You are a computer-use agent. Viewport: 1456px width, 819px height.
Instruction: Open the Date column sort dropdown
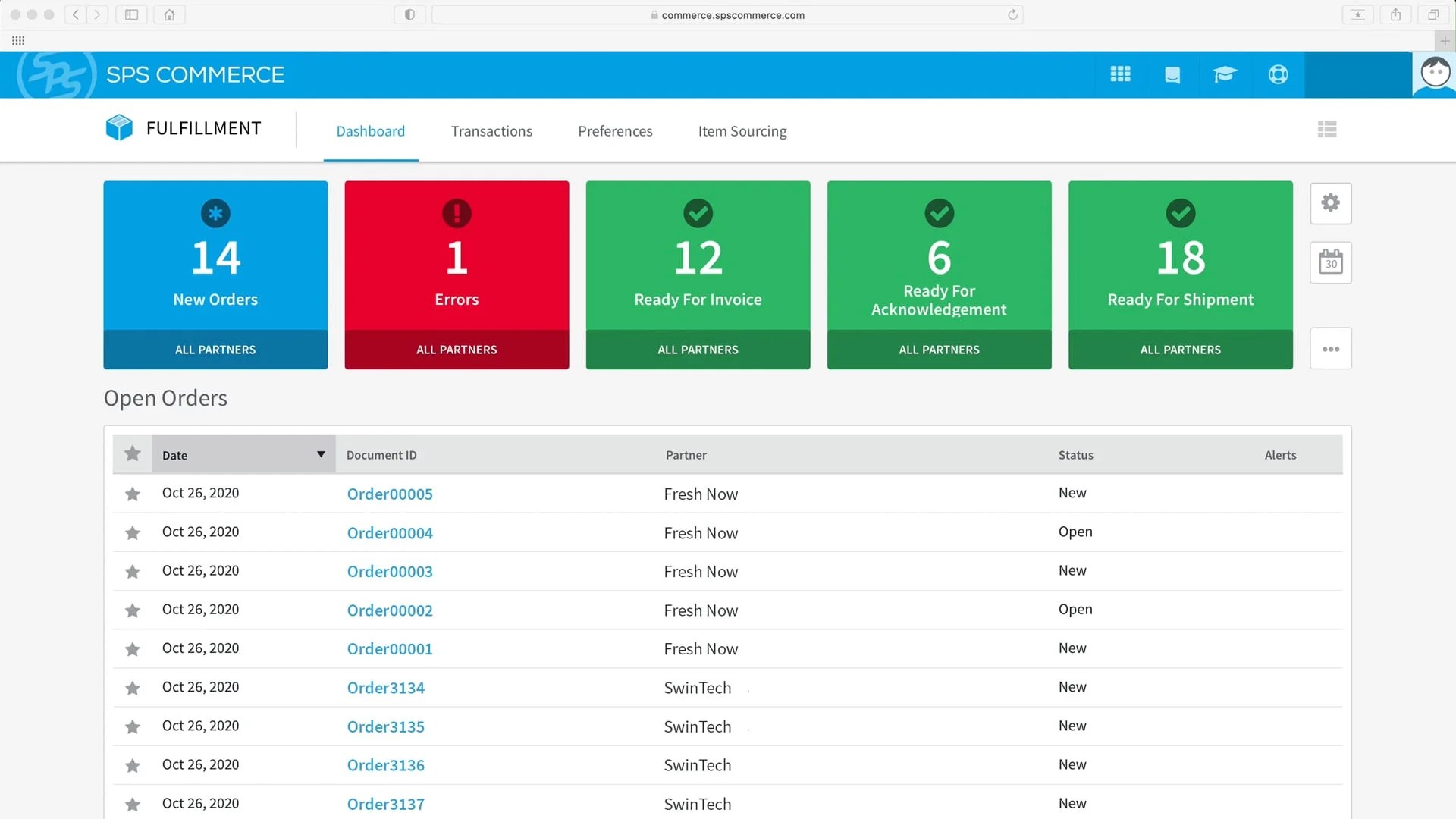click(x=321, y=454)
